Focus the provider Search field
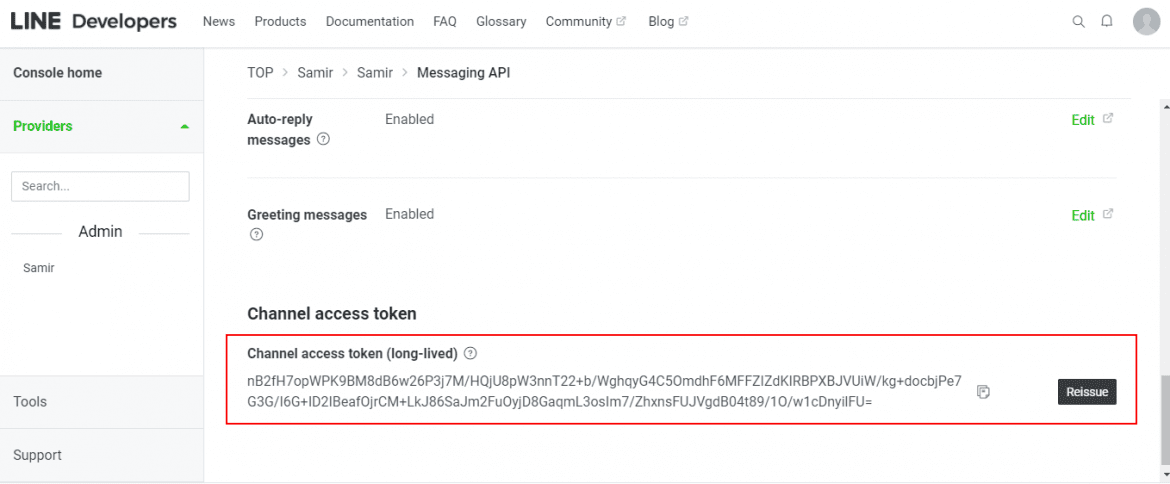Image resolution: width=1170 pixels, height=484 pixels. coord(100,186)
